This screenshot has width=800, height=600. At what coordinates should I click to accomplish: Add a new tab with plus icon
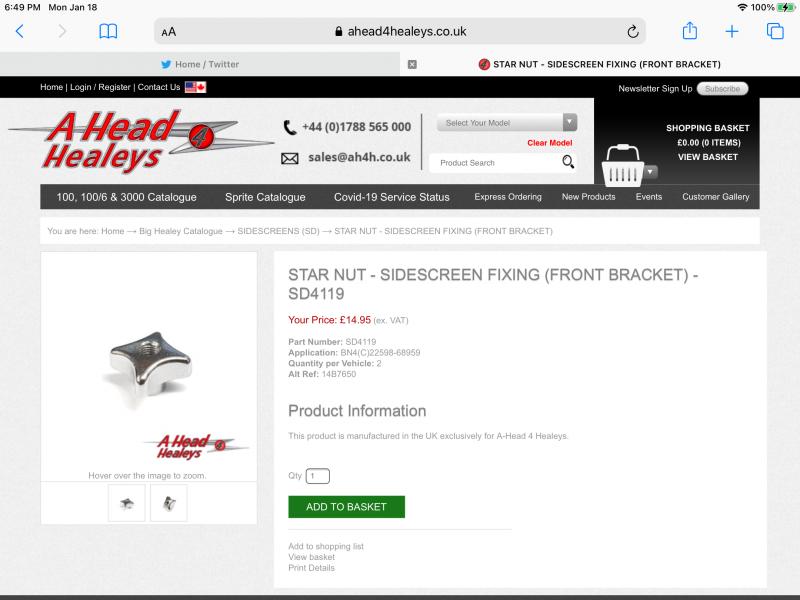click(732, 32)
